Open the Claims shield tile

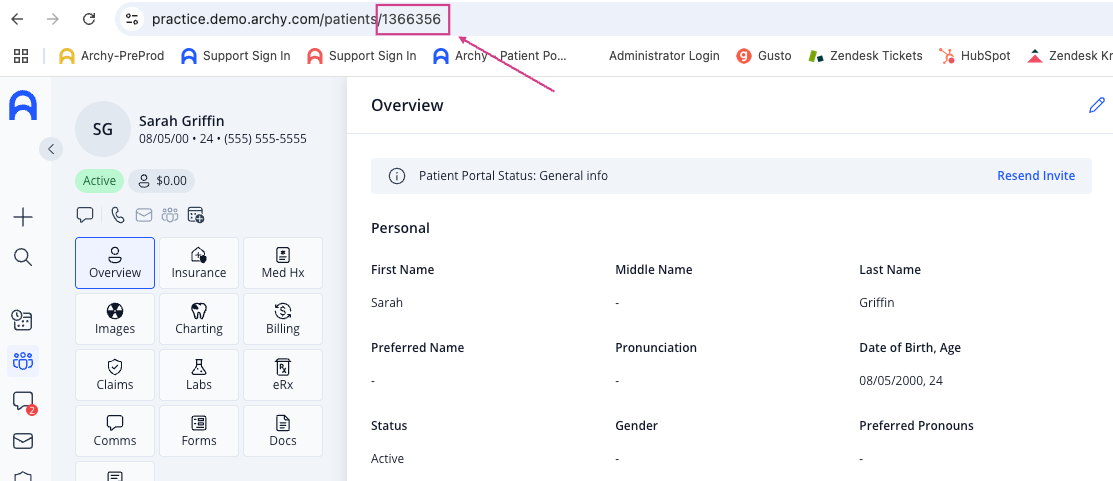coord(115,375)
